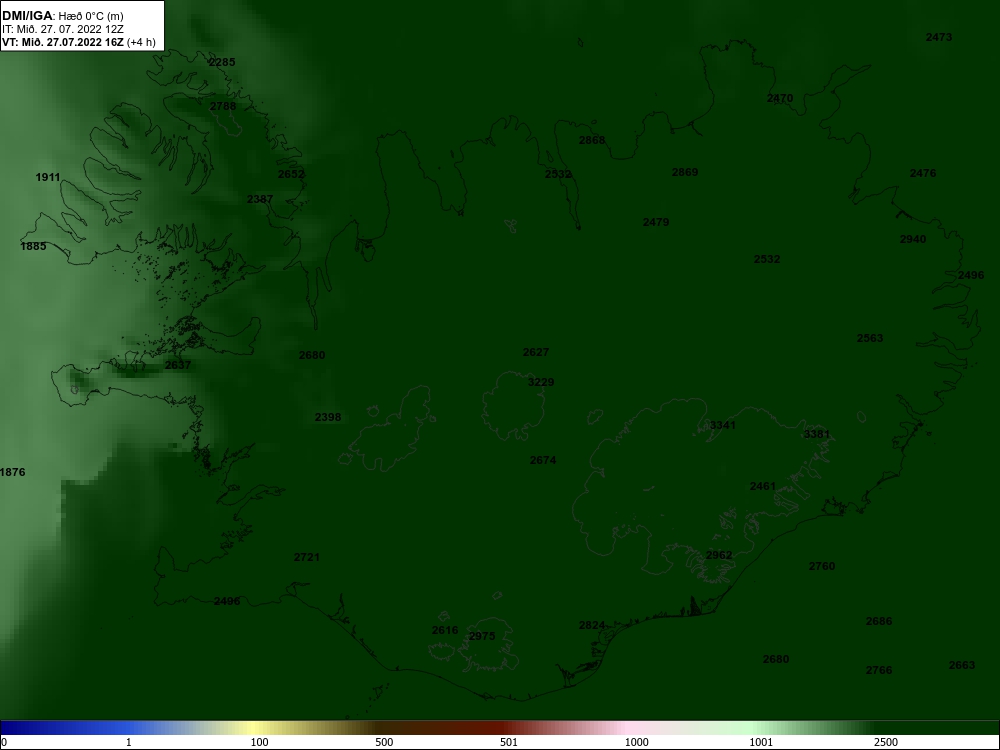This screenshot has height=750, width=1000.
Task: Click the 3381 height label
Action: [x=817, y=434]
